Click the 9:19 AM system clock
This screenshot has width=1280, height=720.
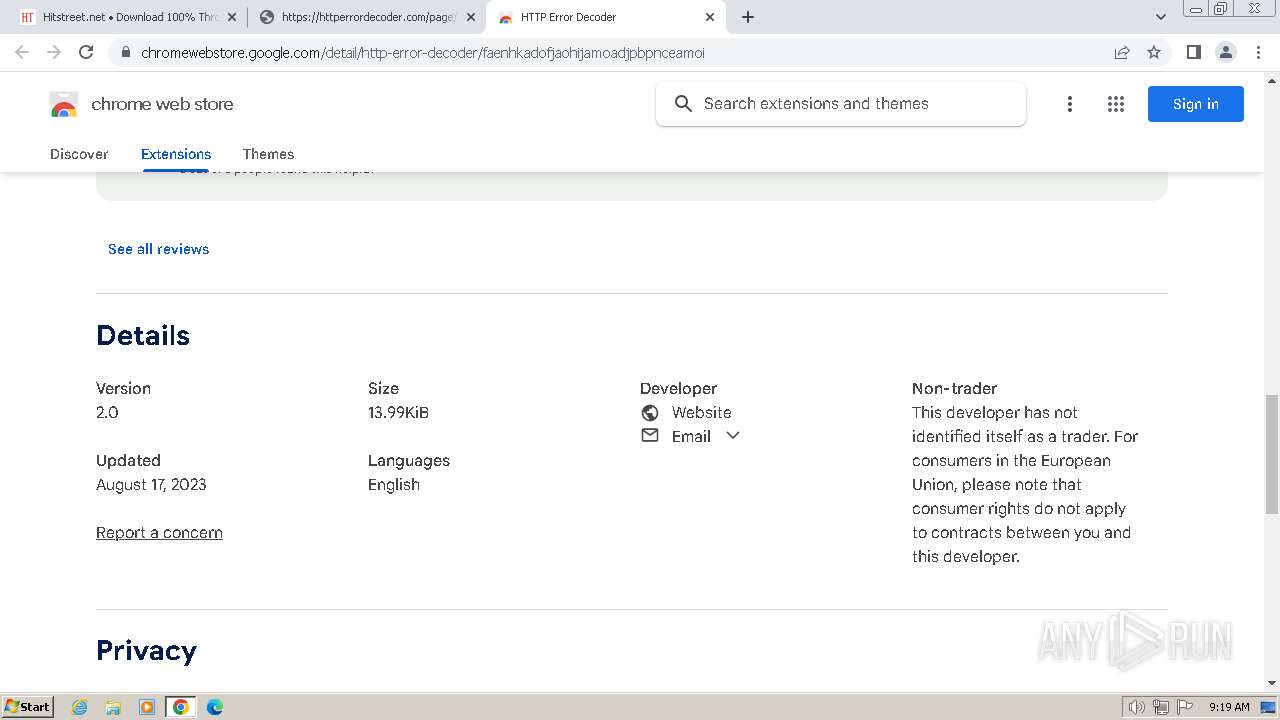[1229, 707]
